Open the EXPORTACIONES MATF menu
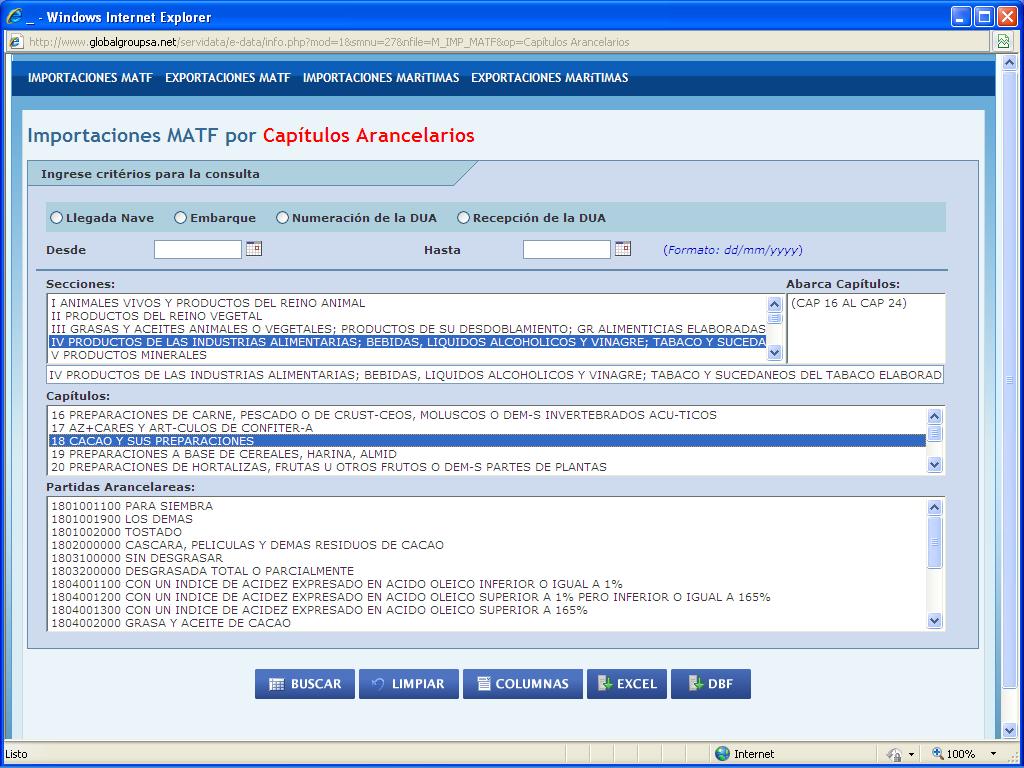 (228, 78)
